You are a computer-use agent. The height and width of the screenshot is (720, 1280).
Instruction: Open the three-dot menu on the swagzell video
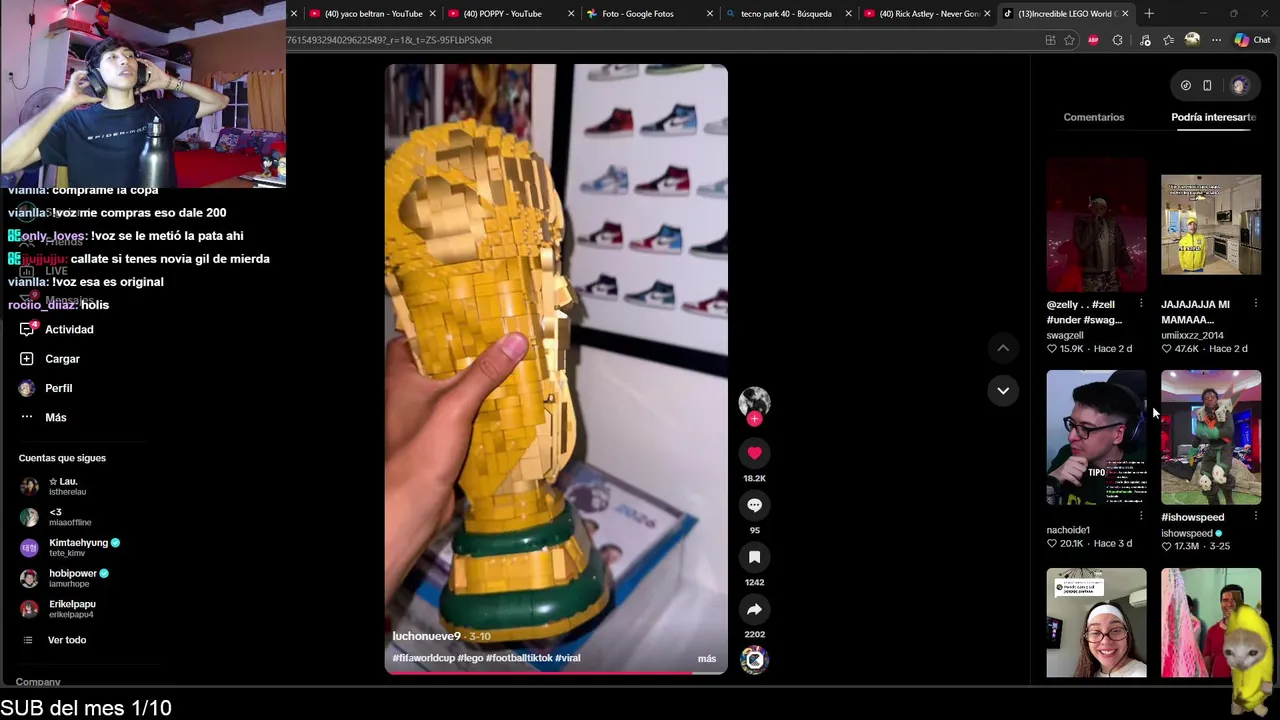(1141, 303)
